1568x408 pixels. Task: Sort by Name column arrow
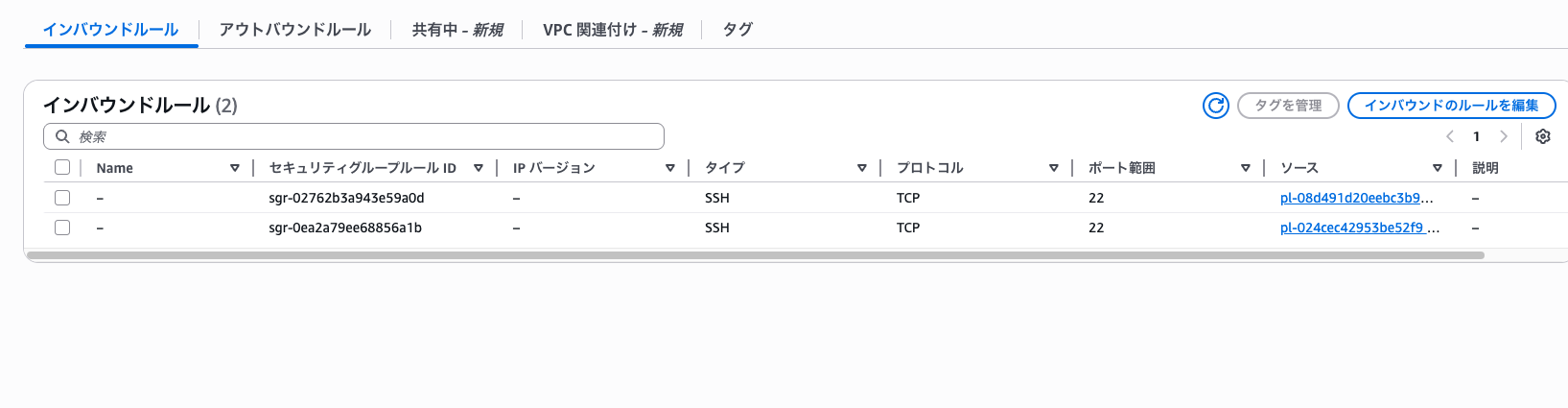(234, 168)
